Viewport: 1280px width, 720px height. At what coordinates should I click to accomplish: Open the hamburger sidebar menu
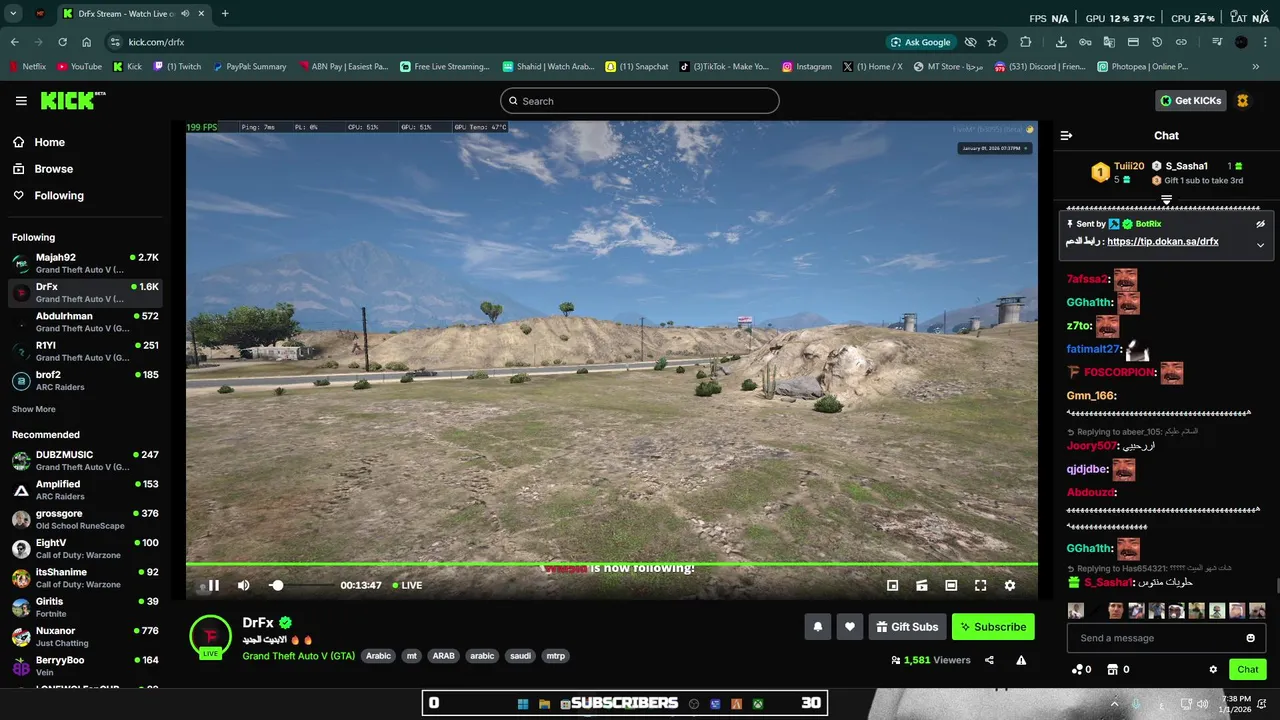pyautogui.click(x=21, y=101)
